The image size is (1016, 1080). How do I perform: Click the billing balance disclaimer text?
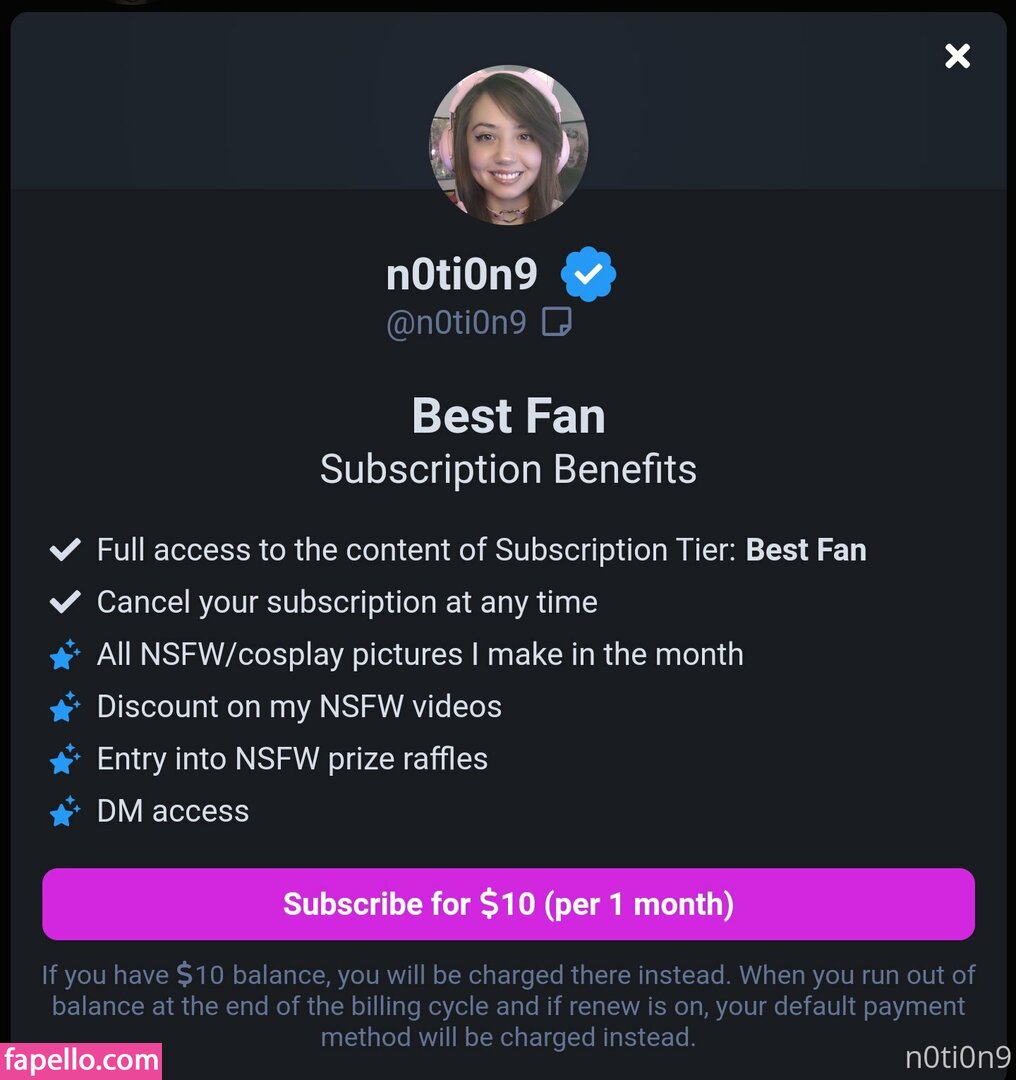tap(508, 1005)
